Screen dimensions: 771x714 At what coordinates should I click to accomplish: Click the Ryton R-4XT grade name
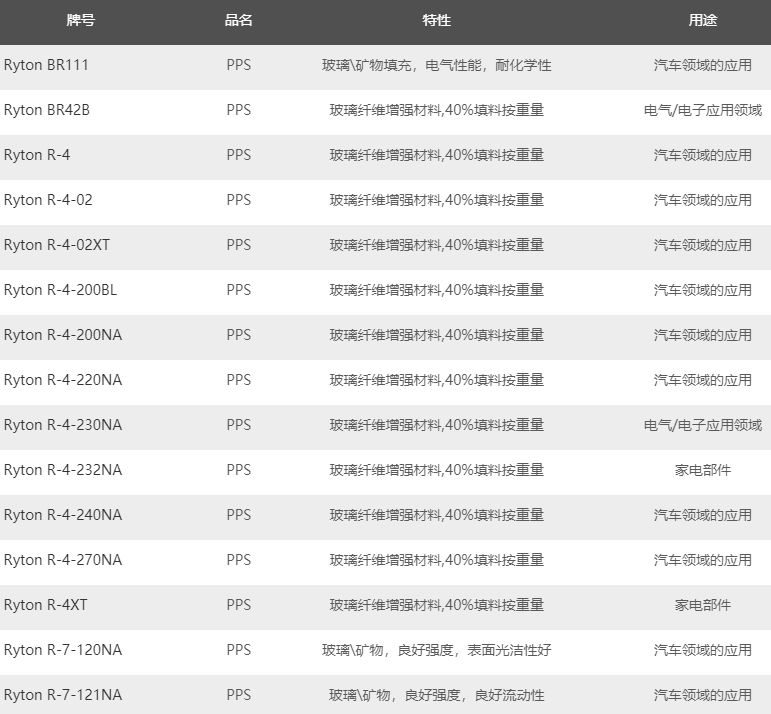[46, 605]
